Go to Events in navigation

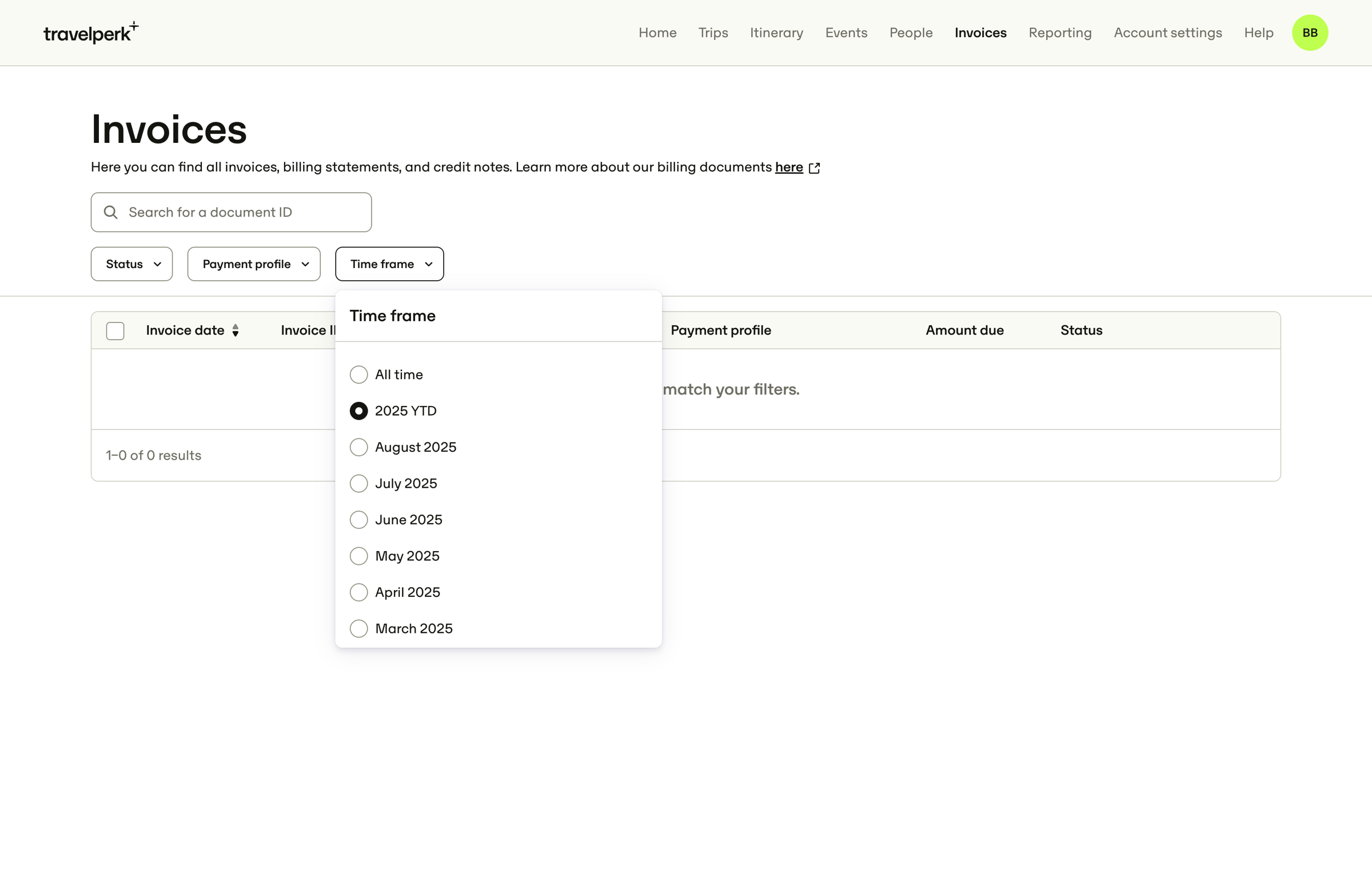pyautogui.click(x=846, y=33)
